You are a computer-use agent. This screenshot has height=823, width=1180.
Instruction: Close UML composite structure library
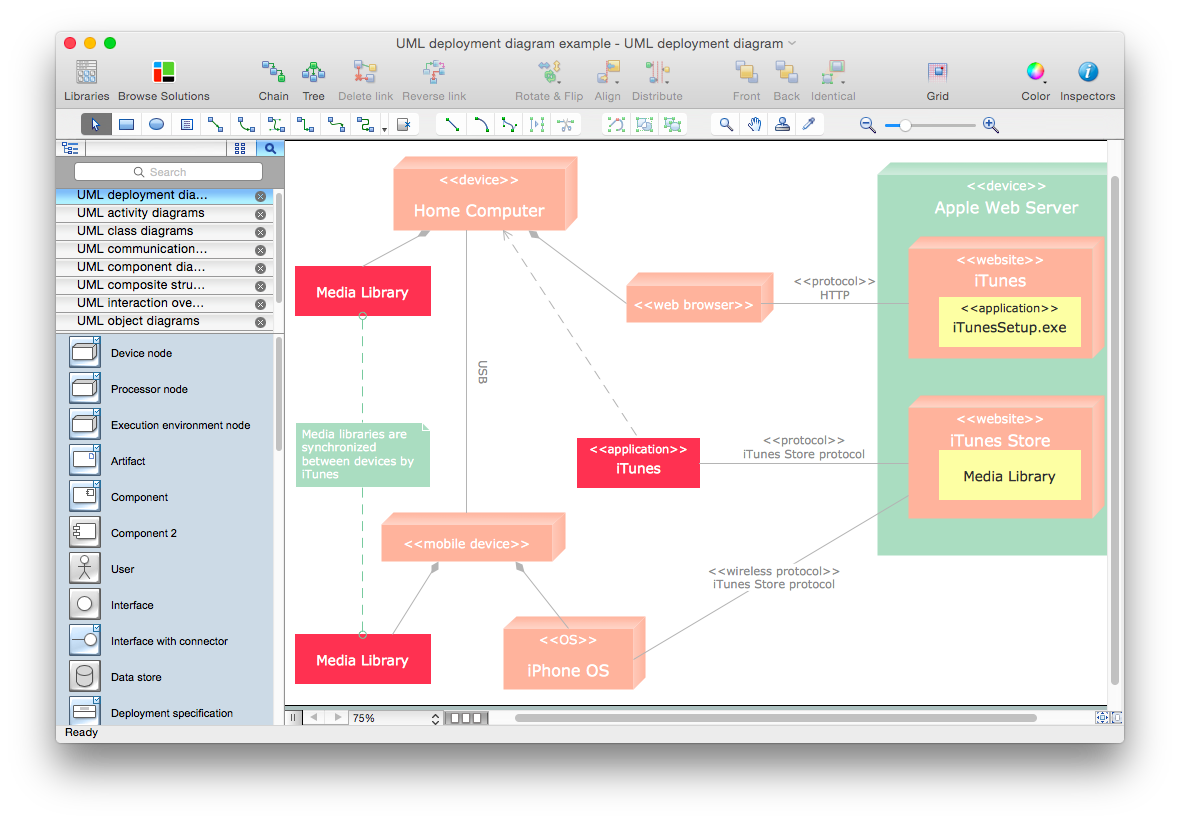(260, 286)
